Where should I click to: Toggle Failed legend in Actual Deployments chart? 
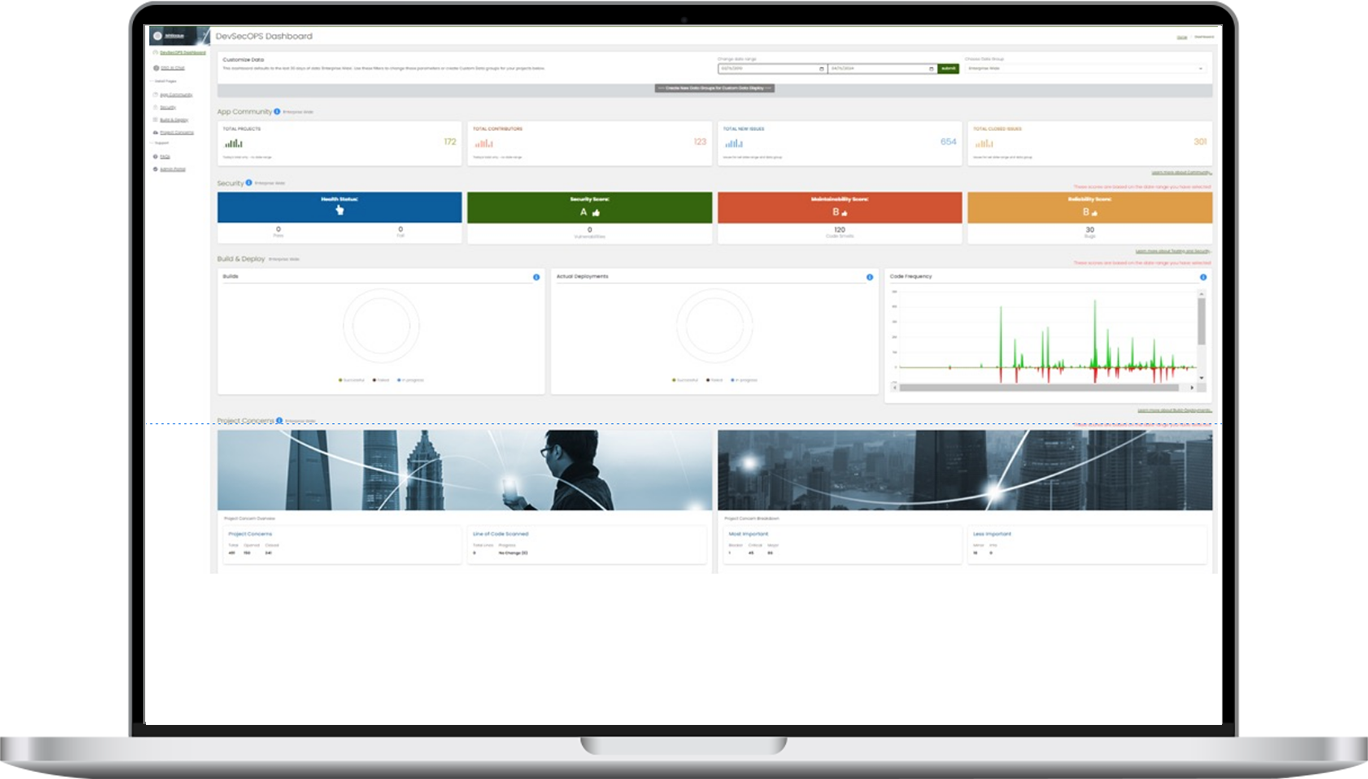tap(715, 380)
